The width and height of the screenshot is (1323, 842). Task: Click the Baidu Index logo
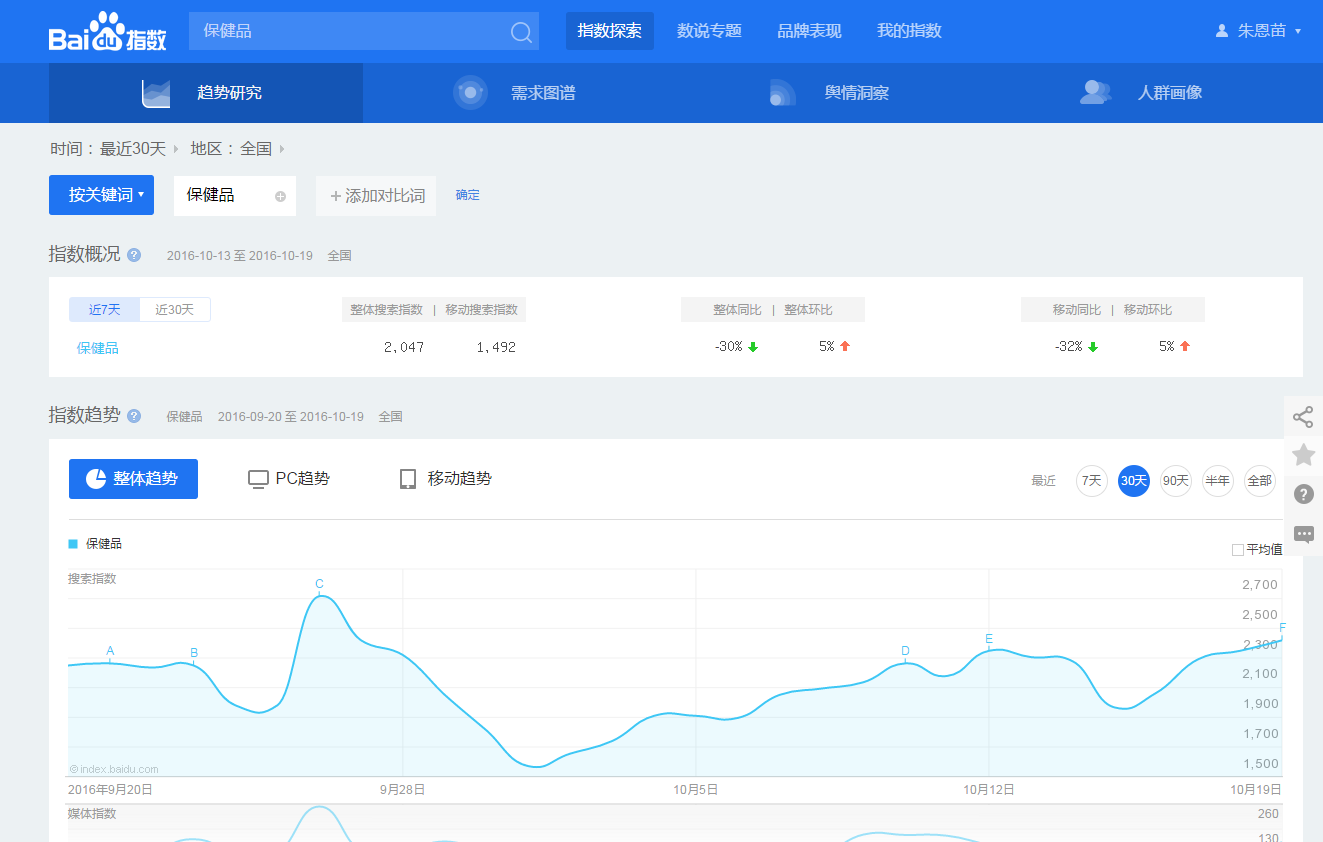pyautogui.click(x=107, y=32)
